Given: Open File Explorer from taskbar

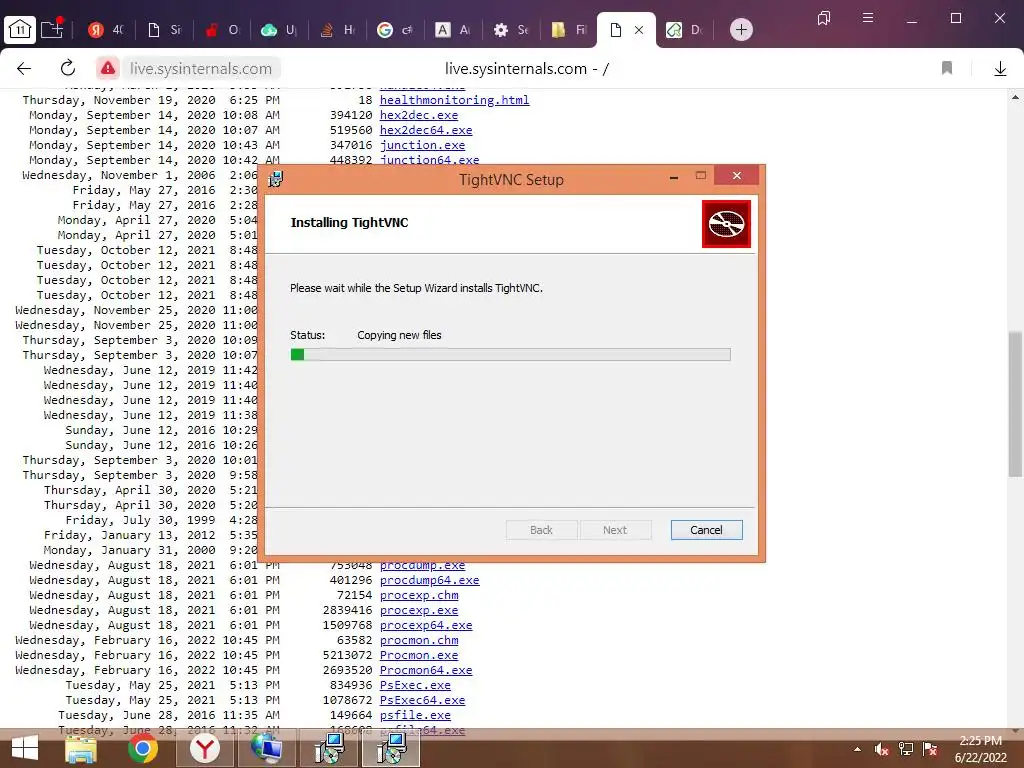Looking at the screenshot, I should click(81, 748).
